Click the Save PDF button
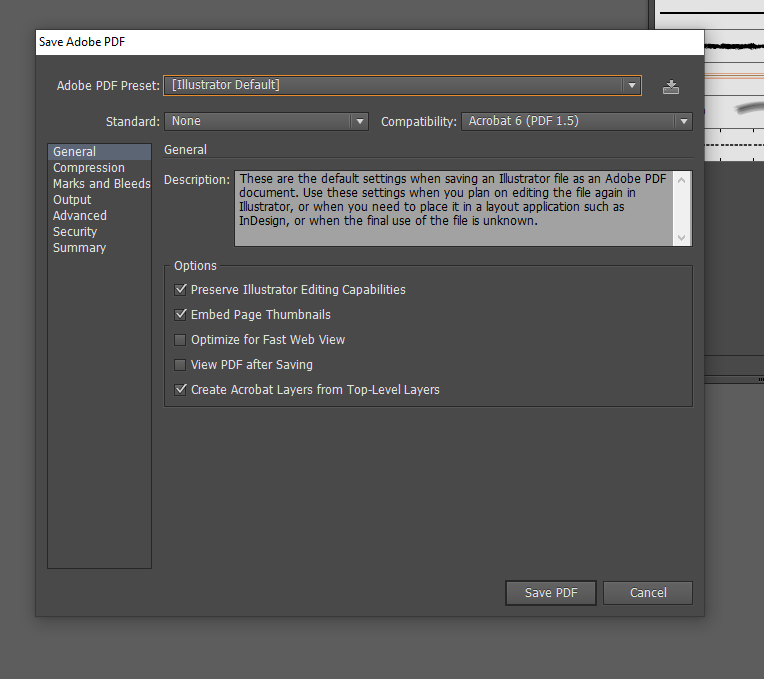Viewport: 764px width, 679px height. tap(551, 593)
